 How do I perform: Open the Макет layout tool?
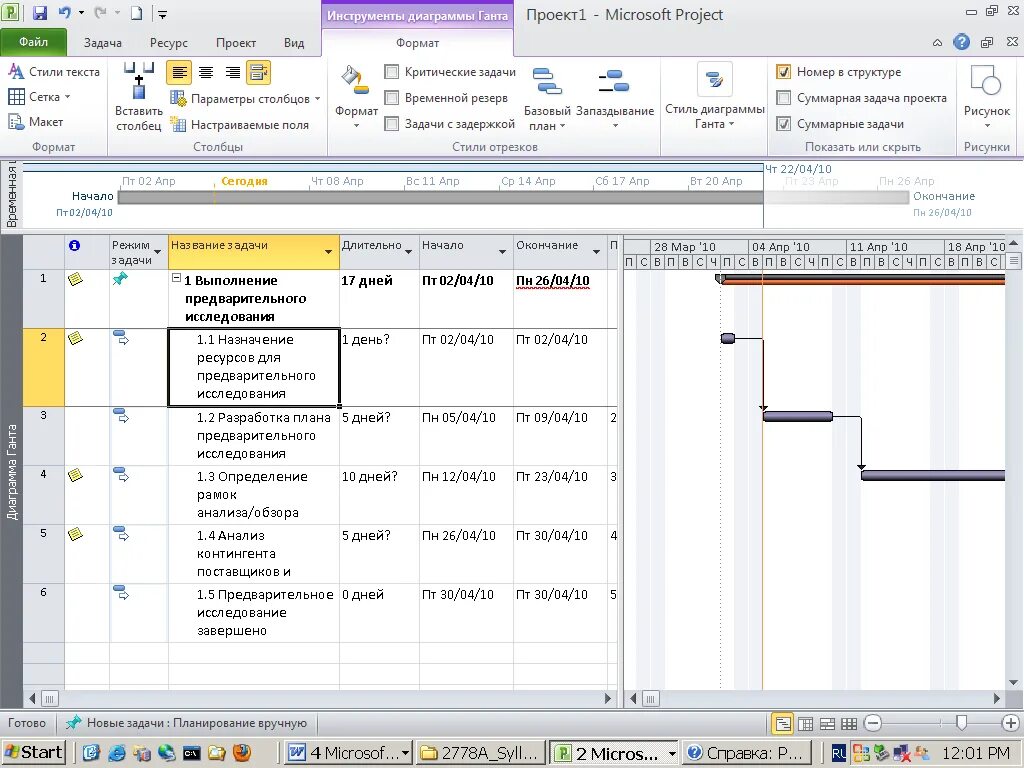click(35, 122)
